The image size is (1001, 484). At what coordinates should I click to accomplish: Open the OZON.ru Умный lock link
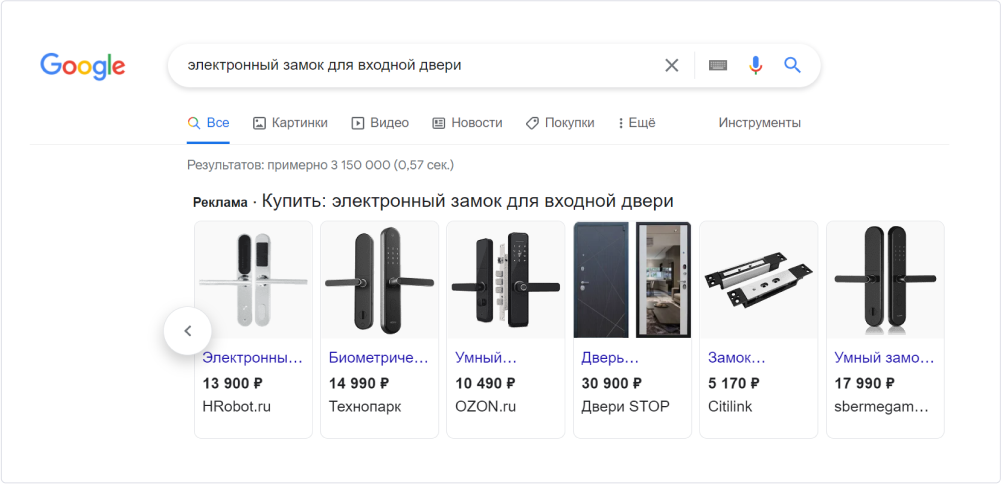click(486, 357)
